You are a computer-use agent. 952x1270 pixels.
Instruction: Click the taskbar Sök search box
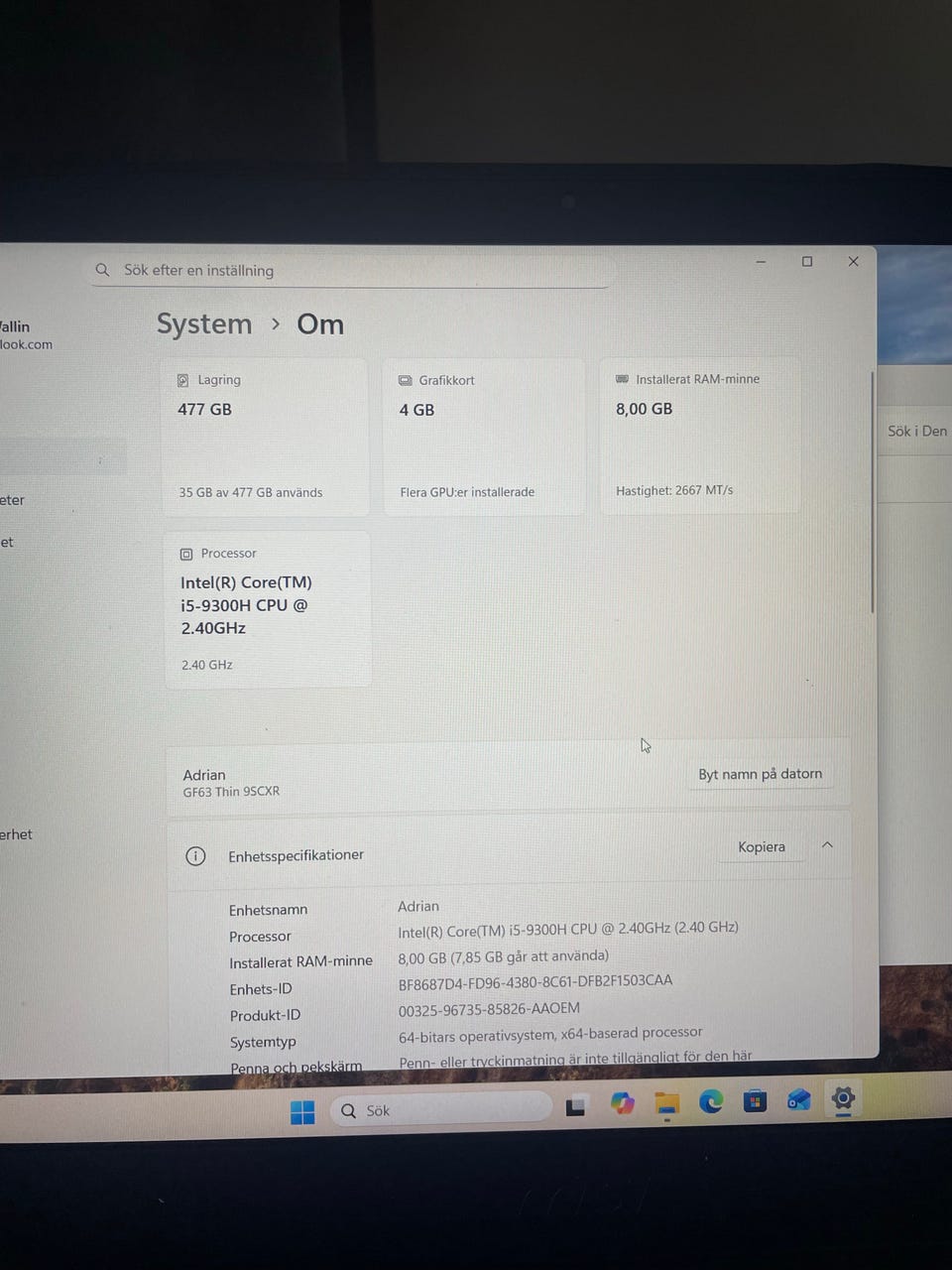coord(440,1109)
